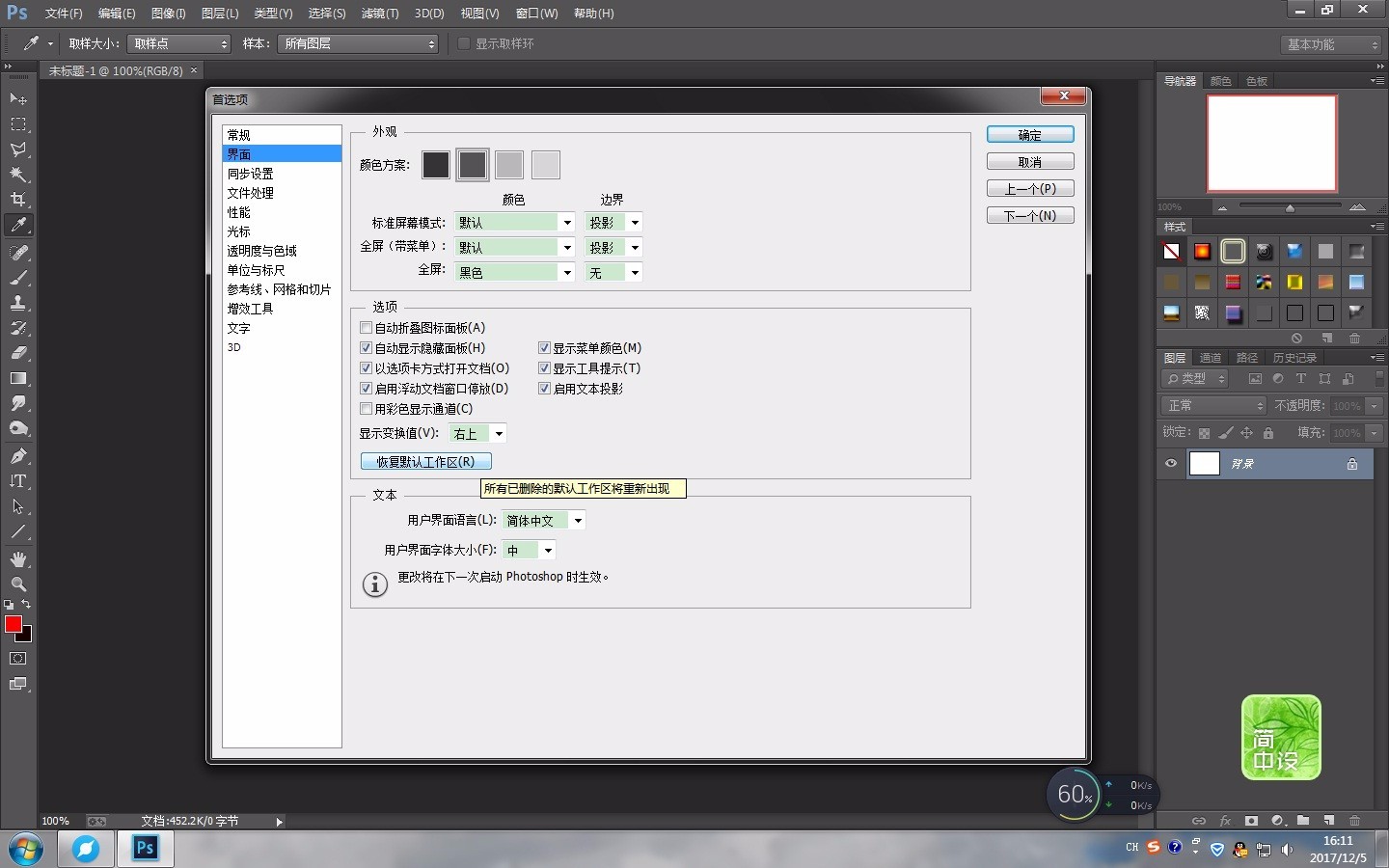Image resolution: width=1389 pixels, height=868 pixels.
Task: Select the Zoom tool
Action: pos(18,584)
